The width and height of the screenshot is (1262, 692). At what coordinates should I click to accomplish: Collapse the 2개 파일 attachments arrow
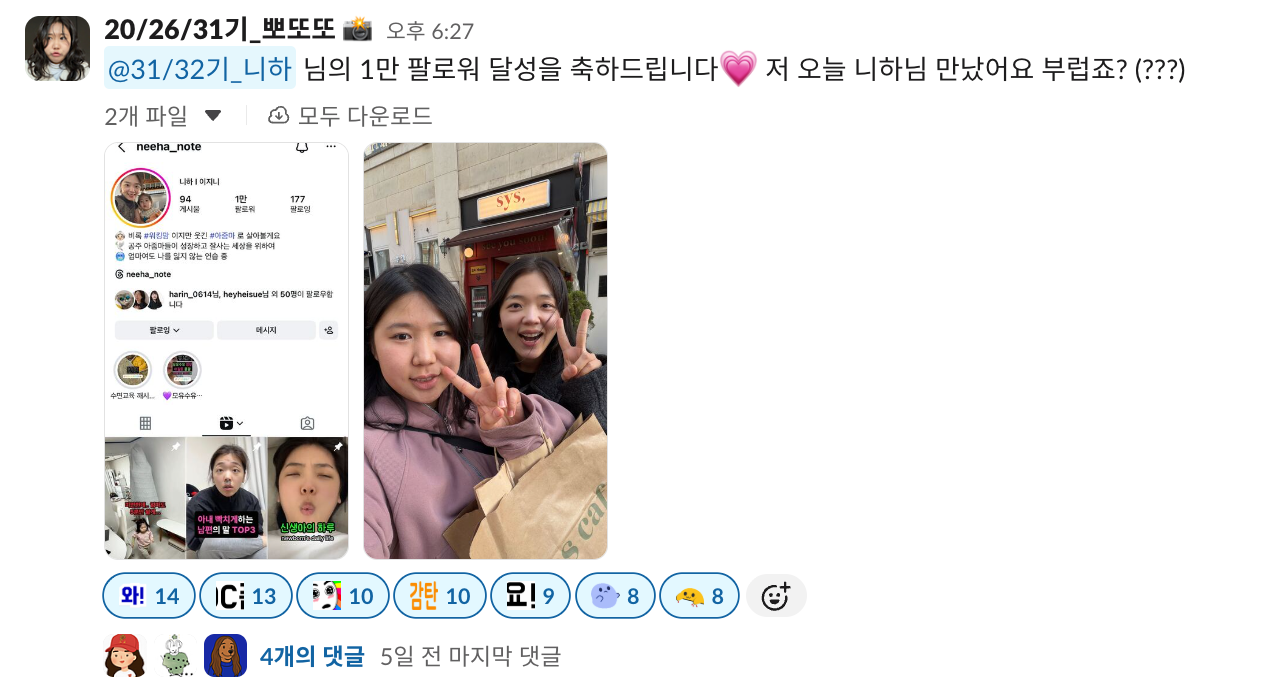coord(213,116)
